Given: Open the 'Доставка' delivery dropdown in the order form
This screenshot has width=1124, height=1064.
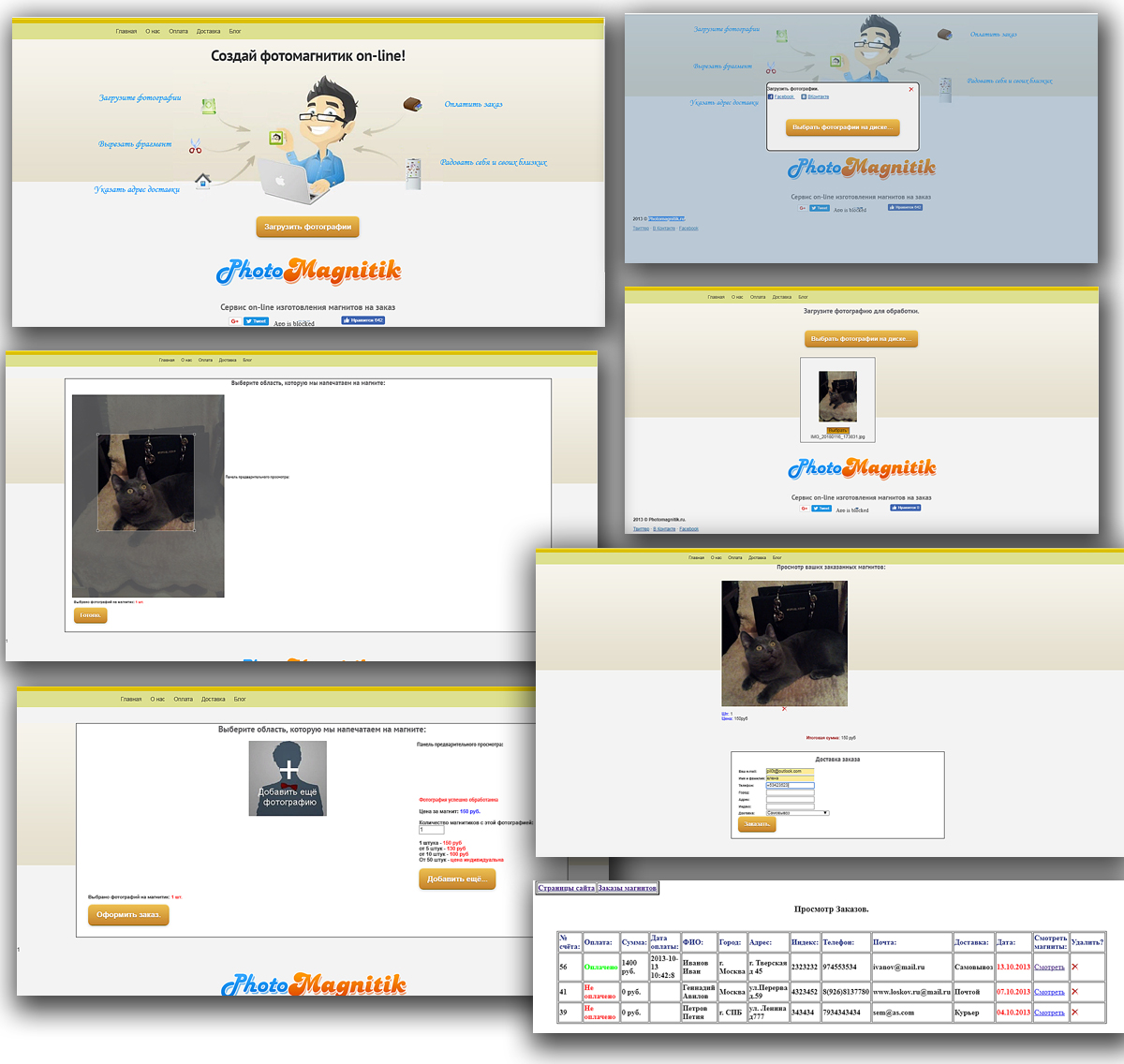Looking at the screenshot, I should tap(797, 813).
